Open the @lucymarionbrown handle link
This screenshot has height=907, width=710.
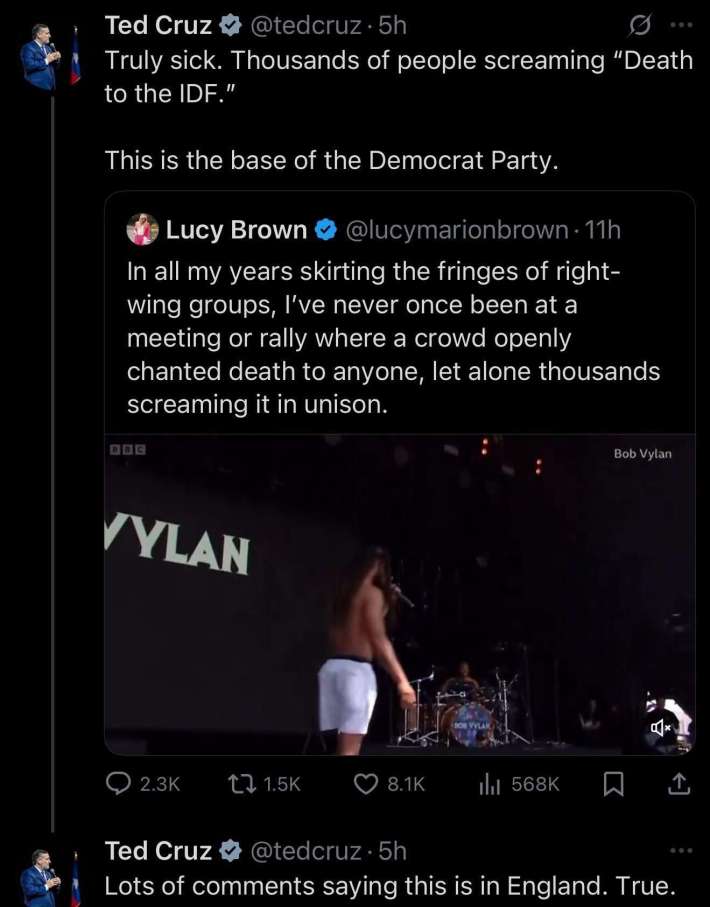click(458, 230)
